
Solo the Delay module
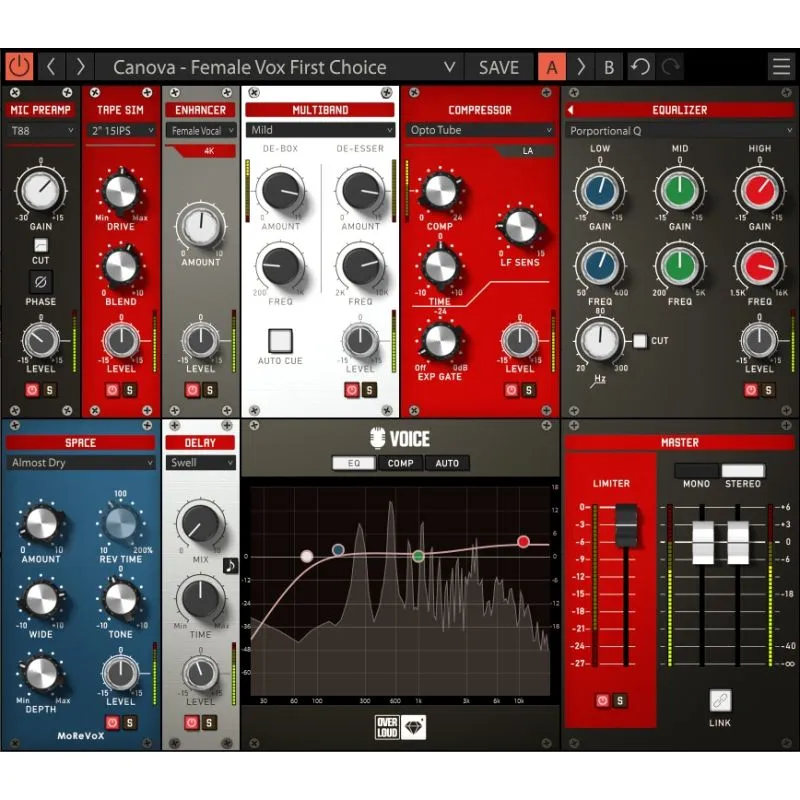pyautogui.click(x=209, y=722)
